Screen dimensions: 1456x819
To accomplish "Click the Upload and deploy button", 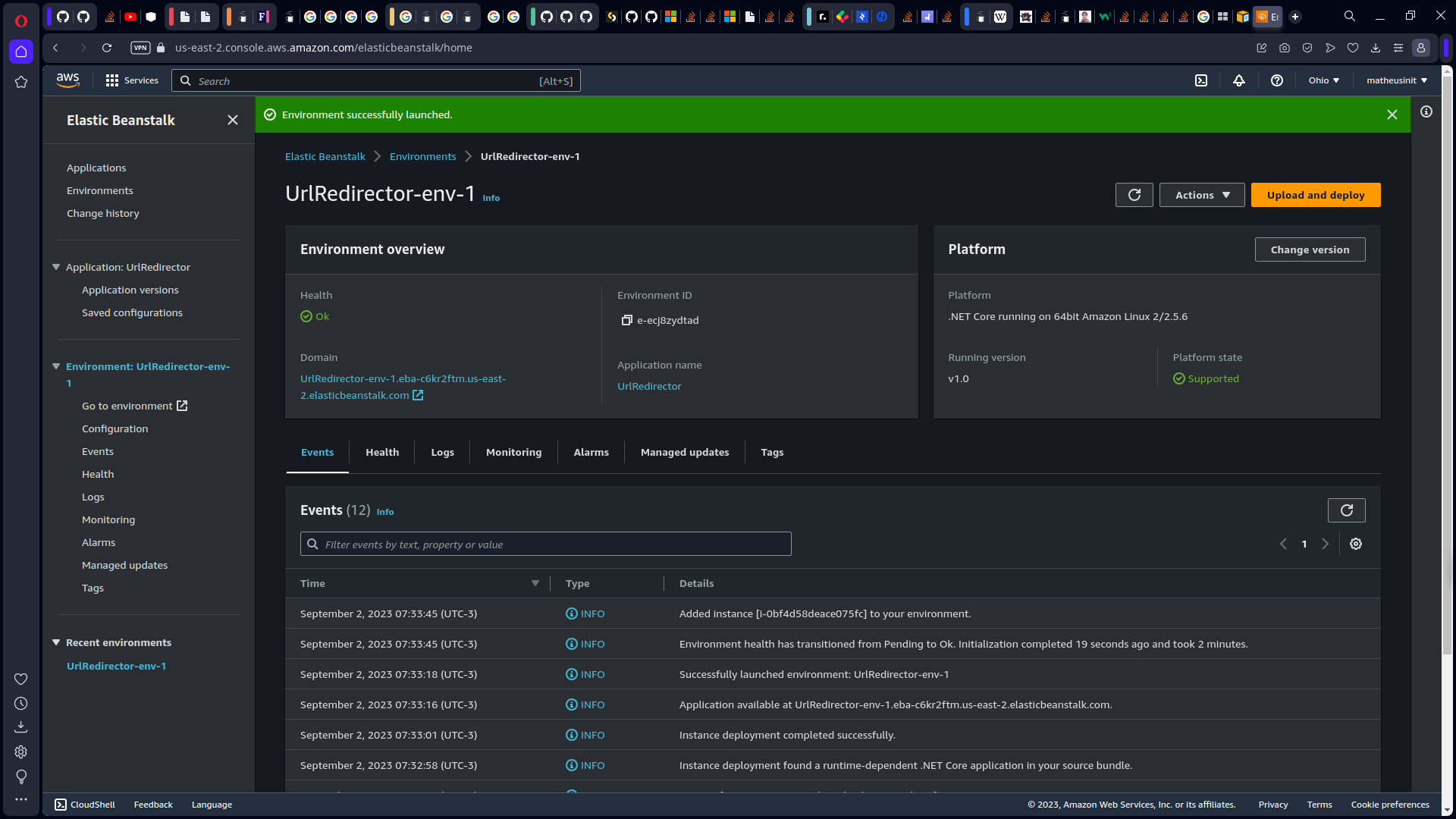I will (x=1315, y=195).
